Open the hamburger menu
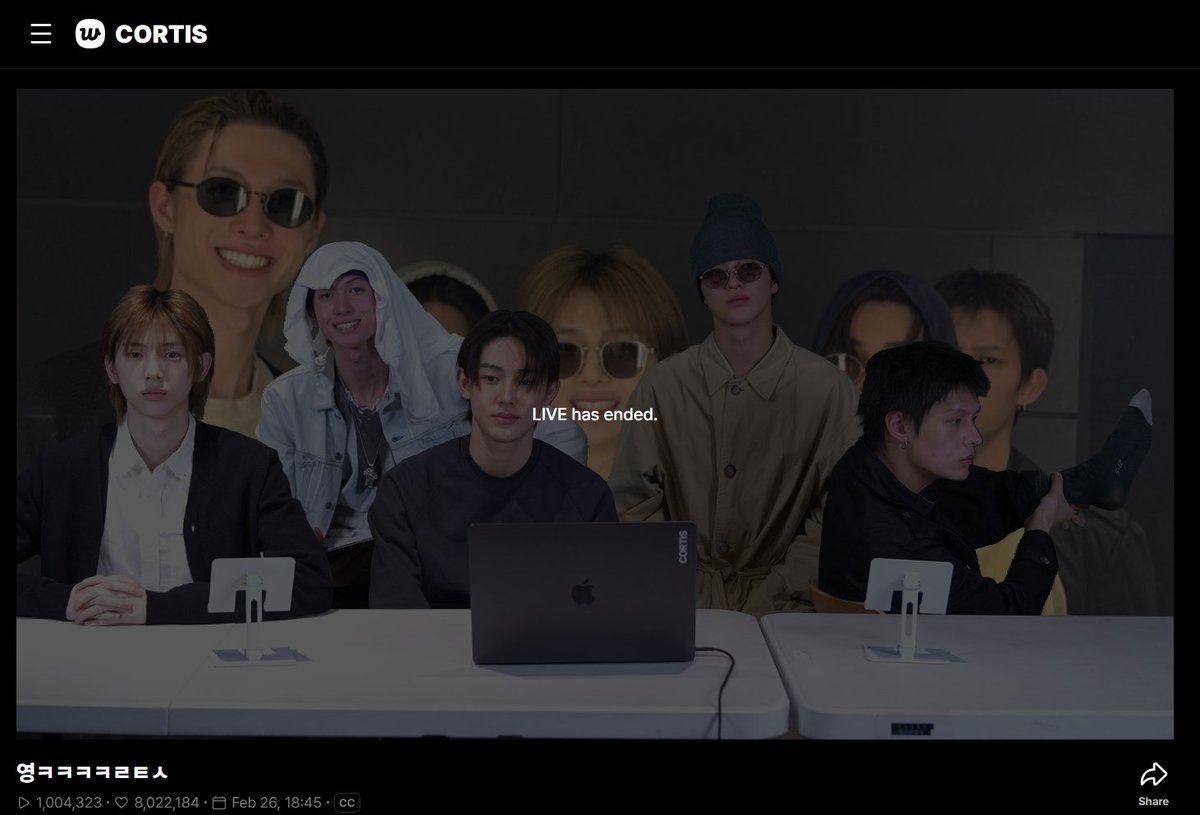The image size is (1200, 815). pyautogui.click(x=40, y=34)
